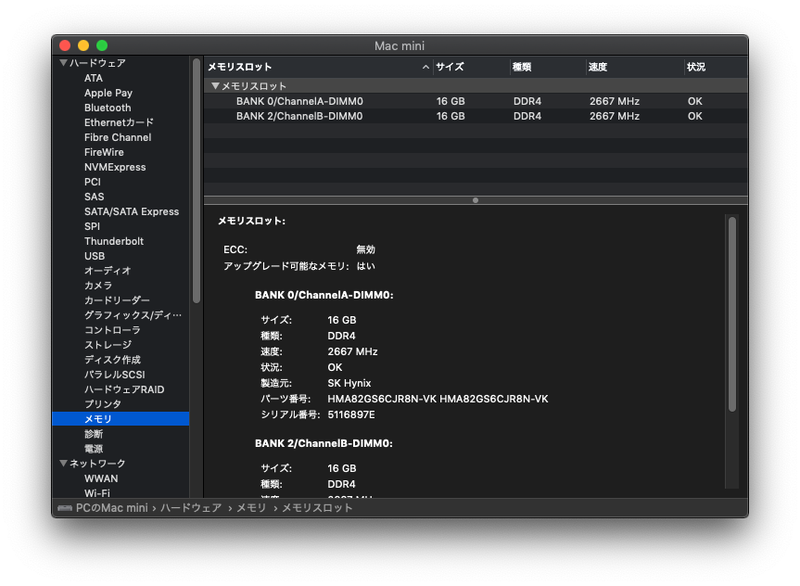
Task: Click ハードウェア in the path bar
Action: click(191, 508)
